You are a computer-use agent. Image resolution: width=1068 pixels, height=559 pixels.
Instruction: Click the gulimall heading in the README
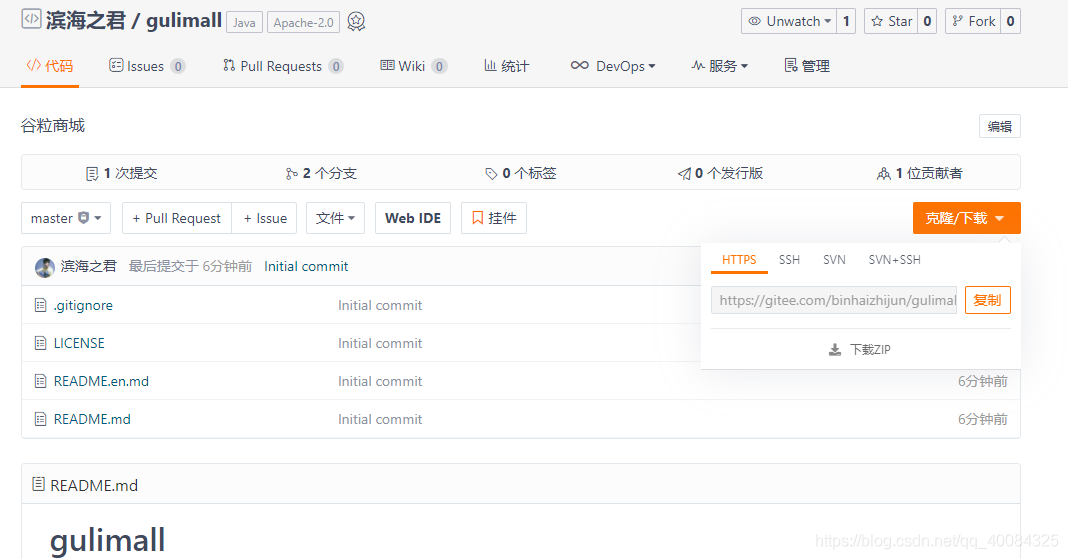[x=108, y=541]
